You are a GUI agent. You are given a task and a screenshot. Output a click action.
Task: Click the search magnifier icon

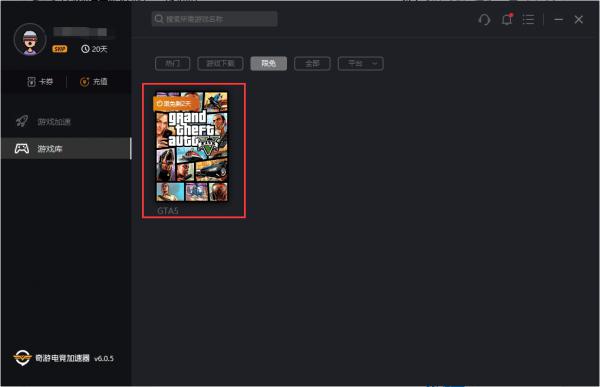159,19
